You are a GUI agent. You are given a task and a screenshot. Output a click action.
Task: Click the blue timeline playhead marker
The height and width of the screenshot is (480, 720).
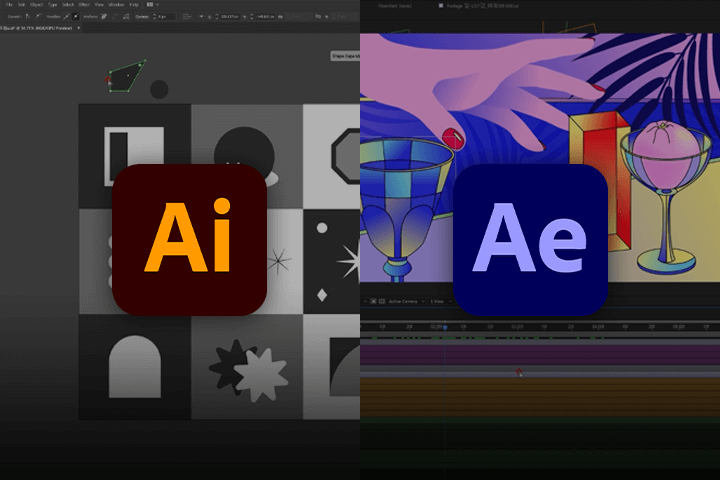[x=445, y=327]
